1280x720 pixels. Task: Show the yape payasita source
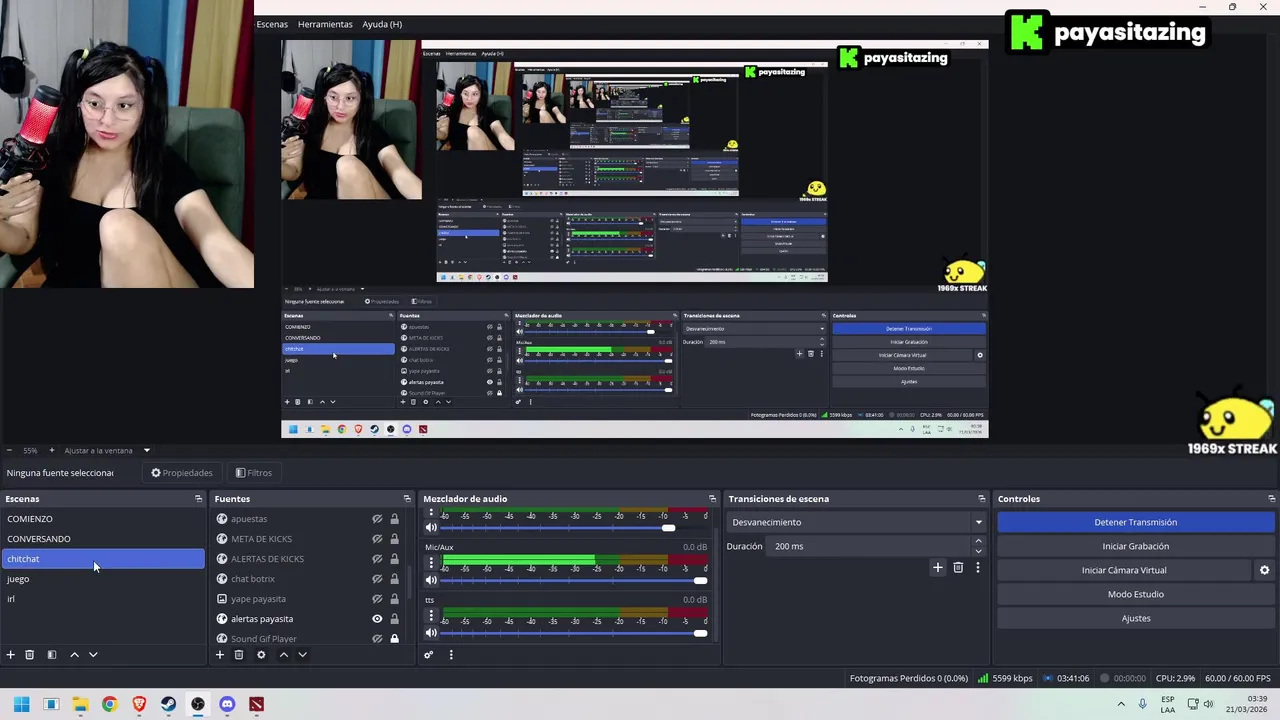(x=377, y=599)
